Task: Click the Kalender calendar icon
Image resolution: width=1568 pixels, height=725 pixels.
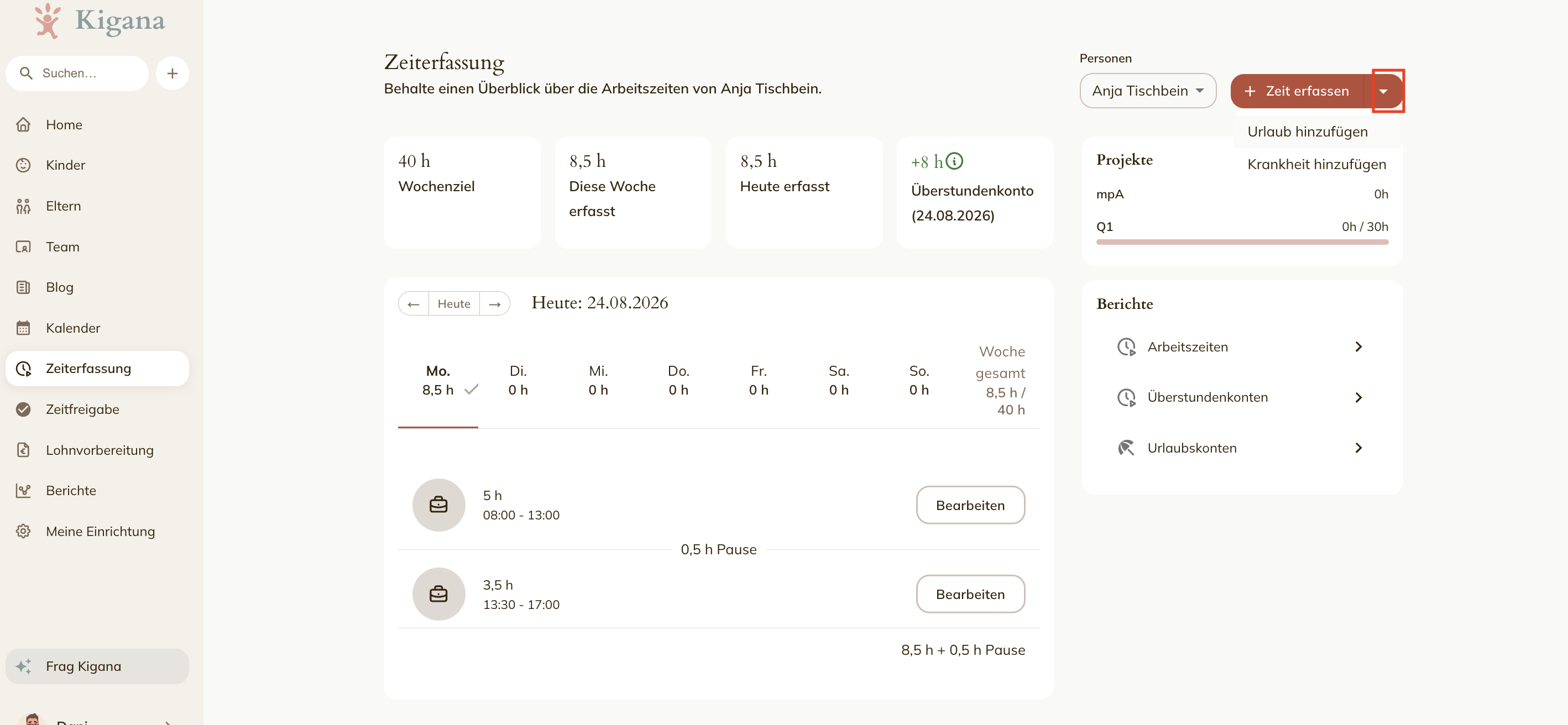Action: 23,328
